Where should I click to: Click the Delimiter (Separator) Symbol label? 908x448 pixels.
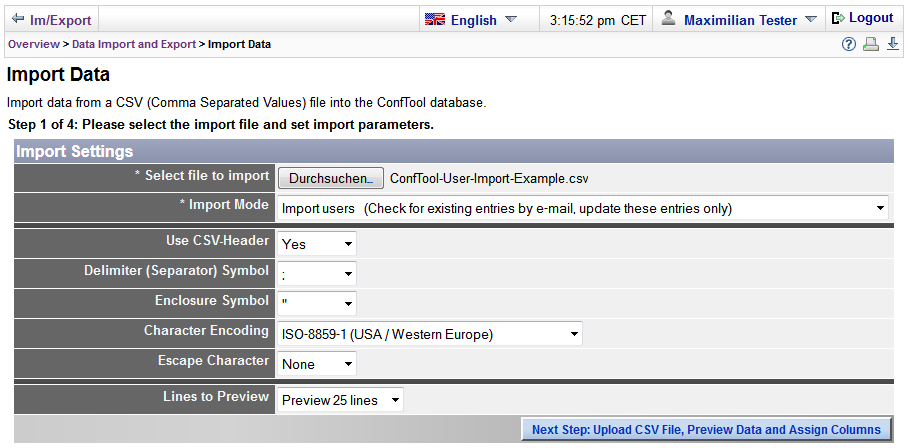(176, 270)
